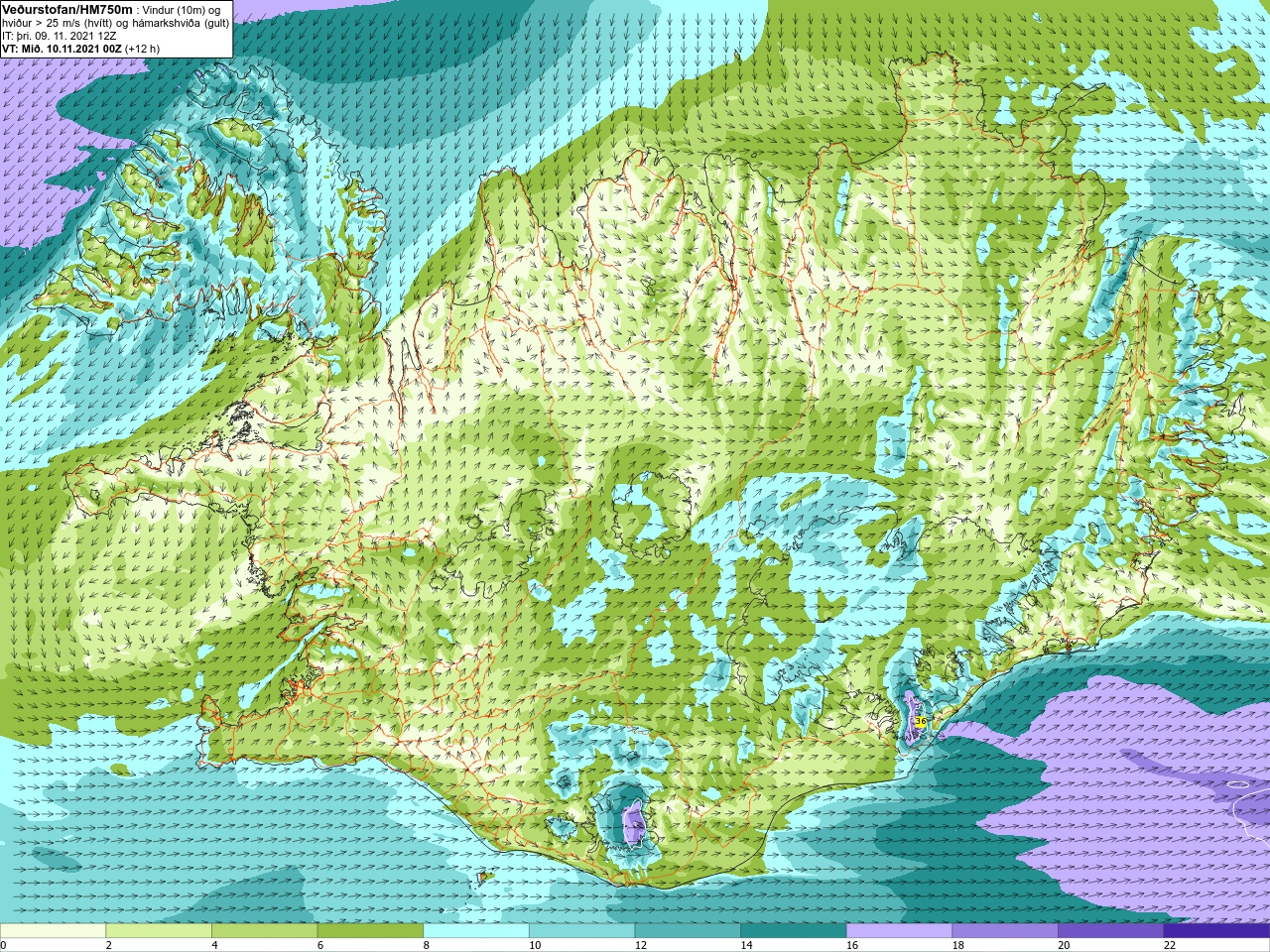Click the scale label '16'
Screen dimensions: 1270x952
853,945
